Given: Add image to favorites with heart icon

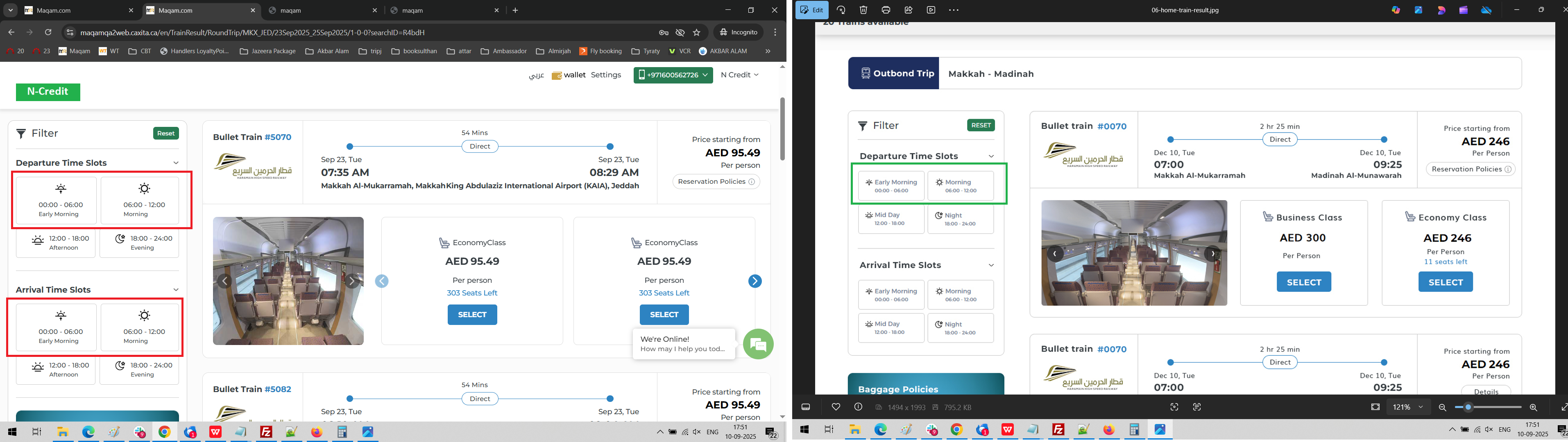Looking at the screenshot, I should (x=836, y=407).
